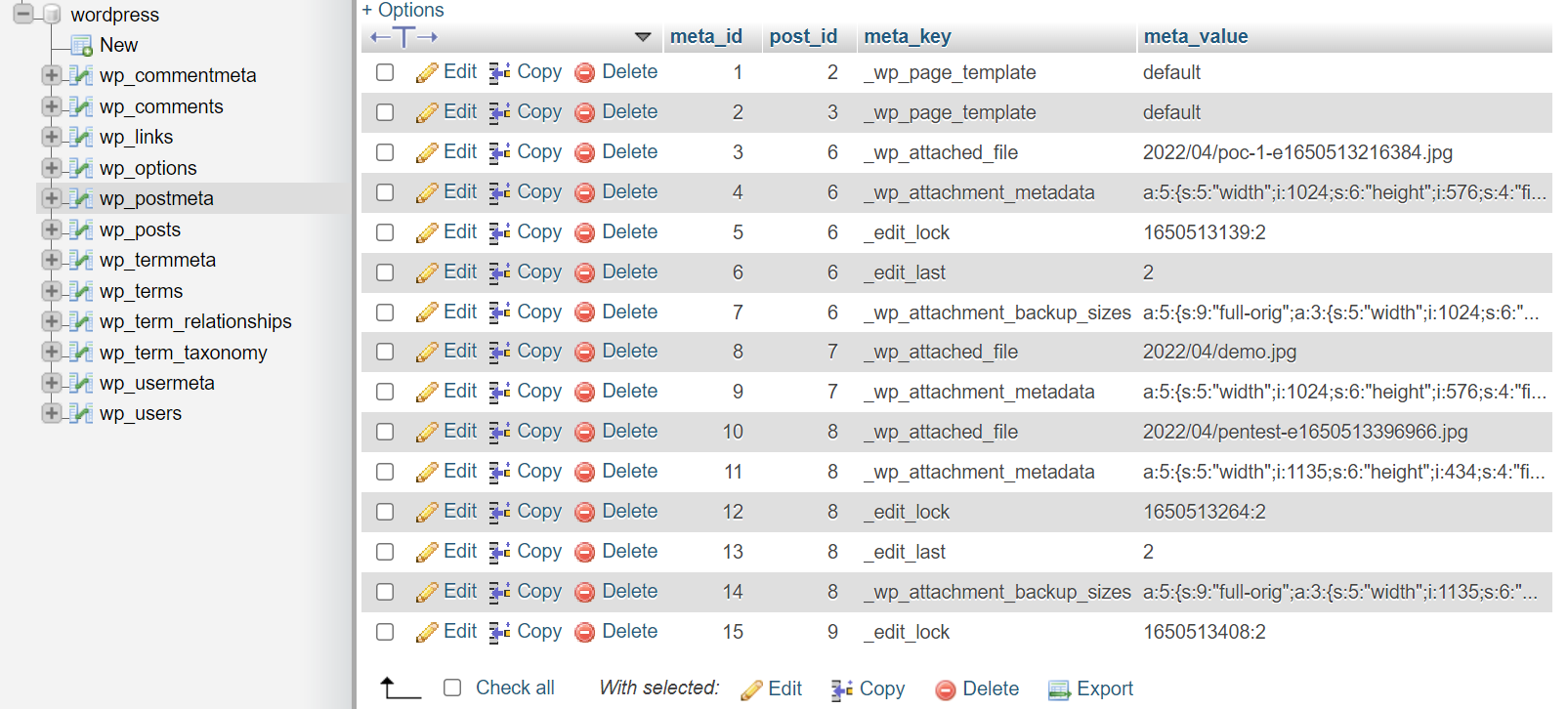Click the full-texts toggle arrows in table header
Screen dimensions: 1568x709
tap(403, 37)
